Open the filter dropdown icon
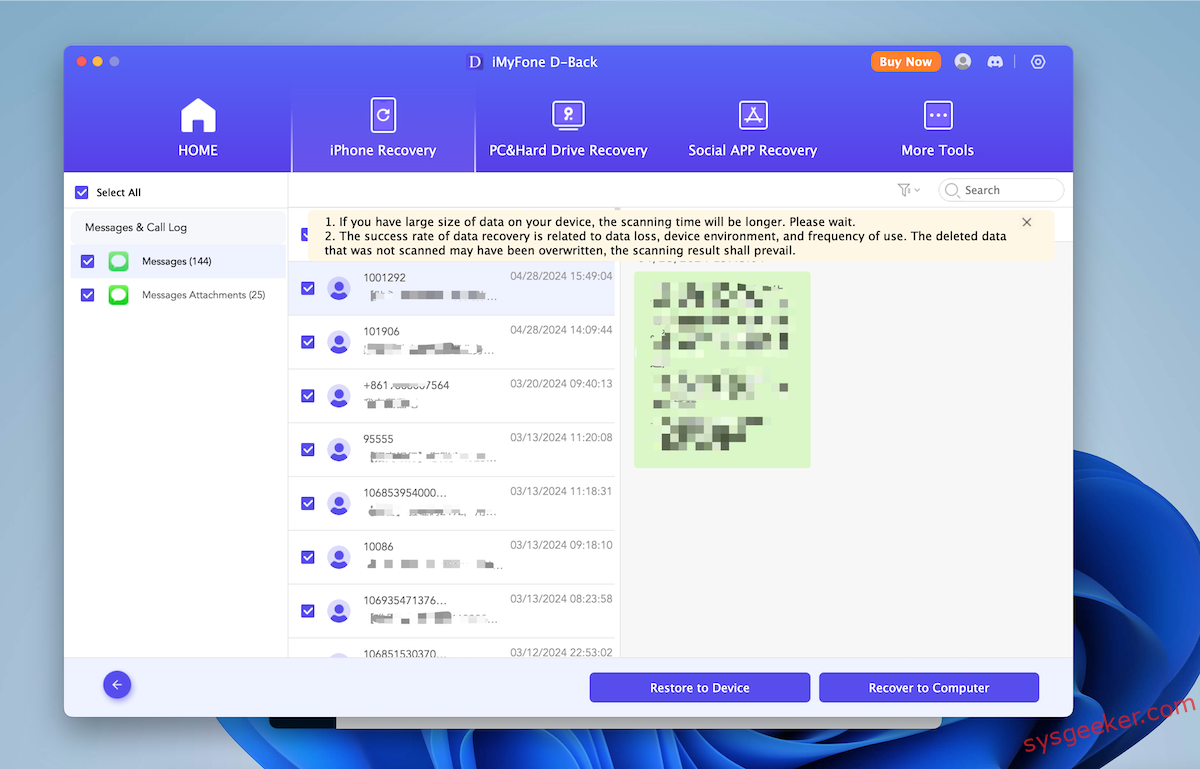Screen dimensions: 1200x769 [x=908, y=190]
